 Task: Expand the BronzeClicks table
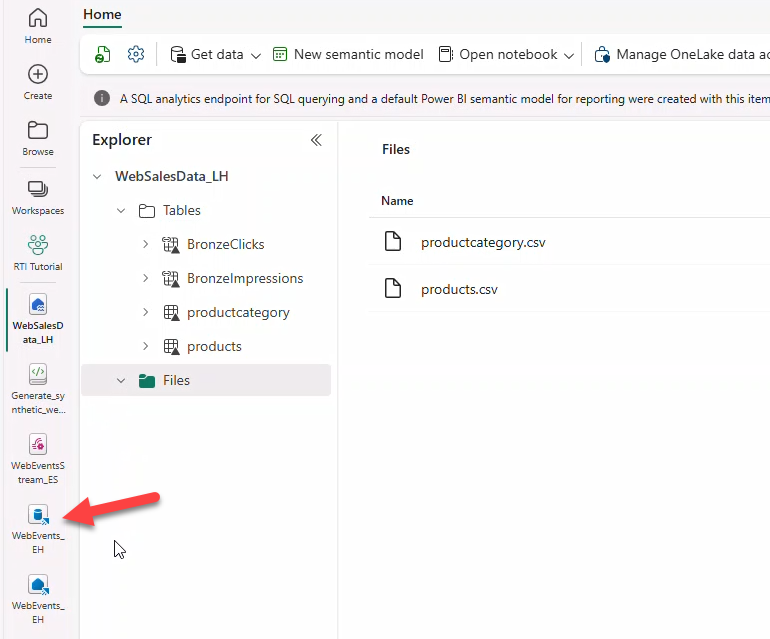coord(145,244)
